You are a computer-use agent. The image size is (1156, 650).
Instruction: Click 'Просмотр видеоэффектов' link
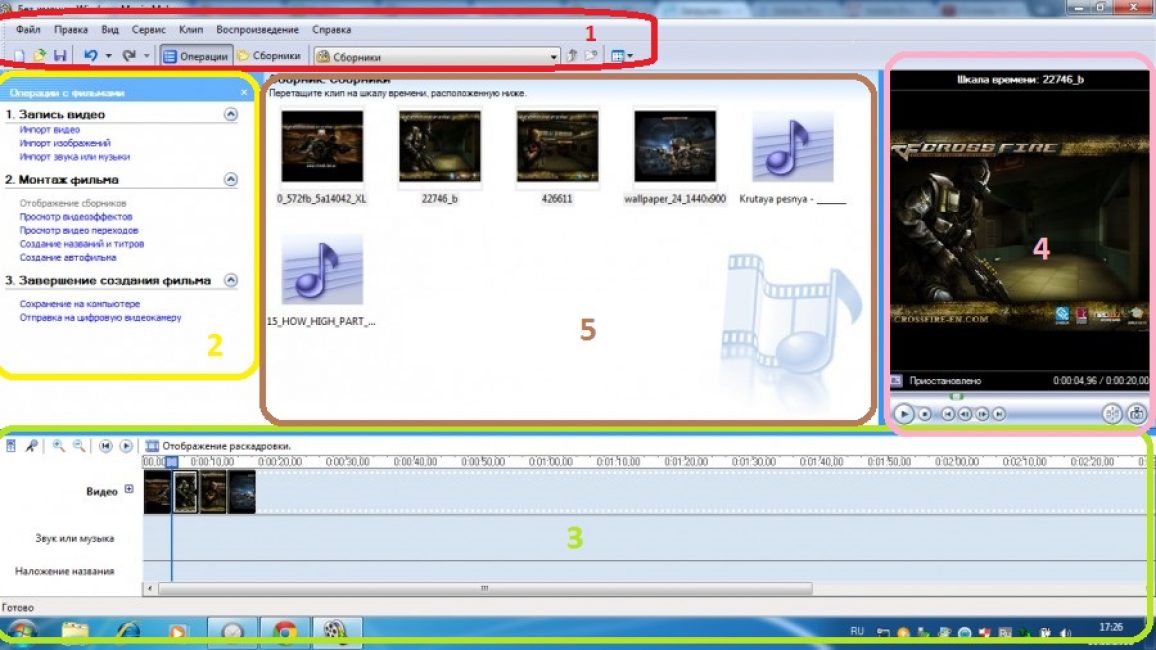tap(76, 217)
